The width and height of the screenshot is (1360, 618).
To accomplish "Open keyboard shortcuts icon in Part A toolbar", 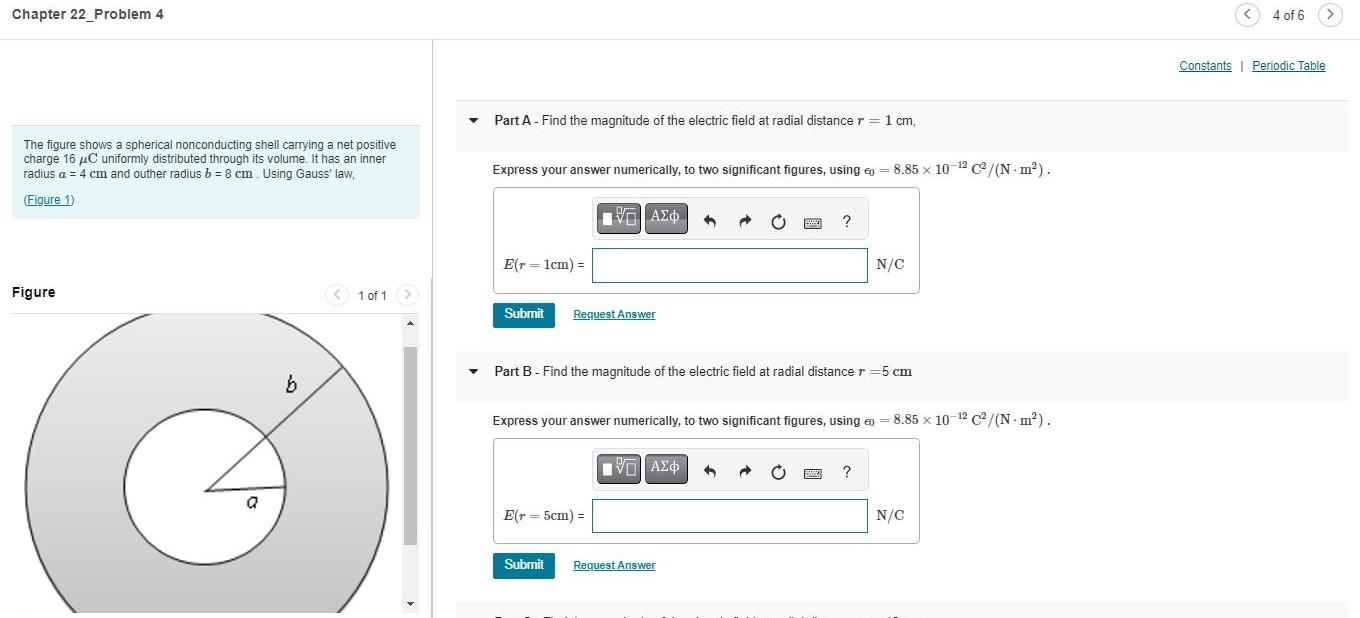I will (813, 223).
